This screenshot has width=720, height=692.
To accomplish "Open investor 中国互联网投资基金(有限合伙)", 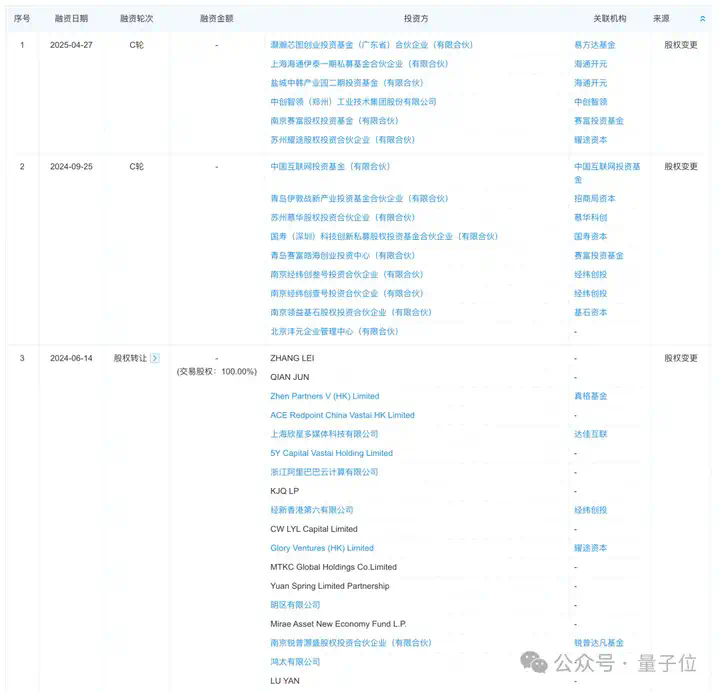I will (x=330, y=166).
